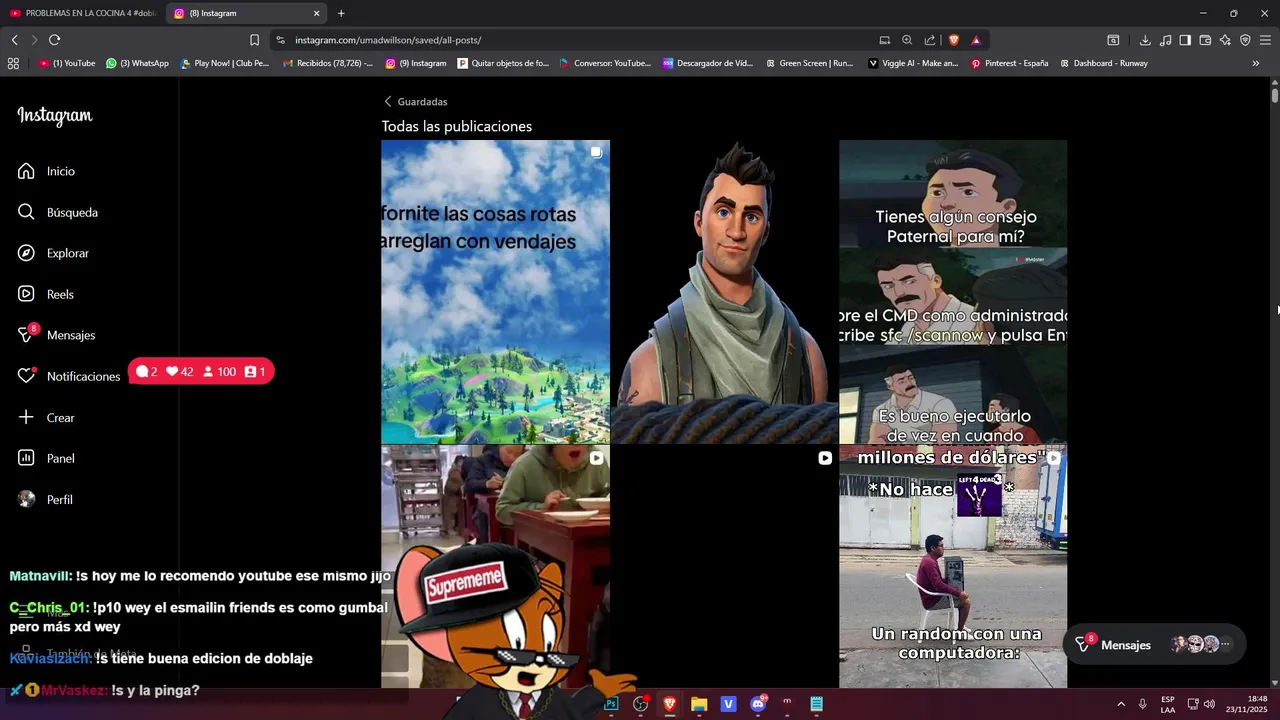
Task: Open File Explorer from taskbar
Action: [699, 704]
